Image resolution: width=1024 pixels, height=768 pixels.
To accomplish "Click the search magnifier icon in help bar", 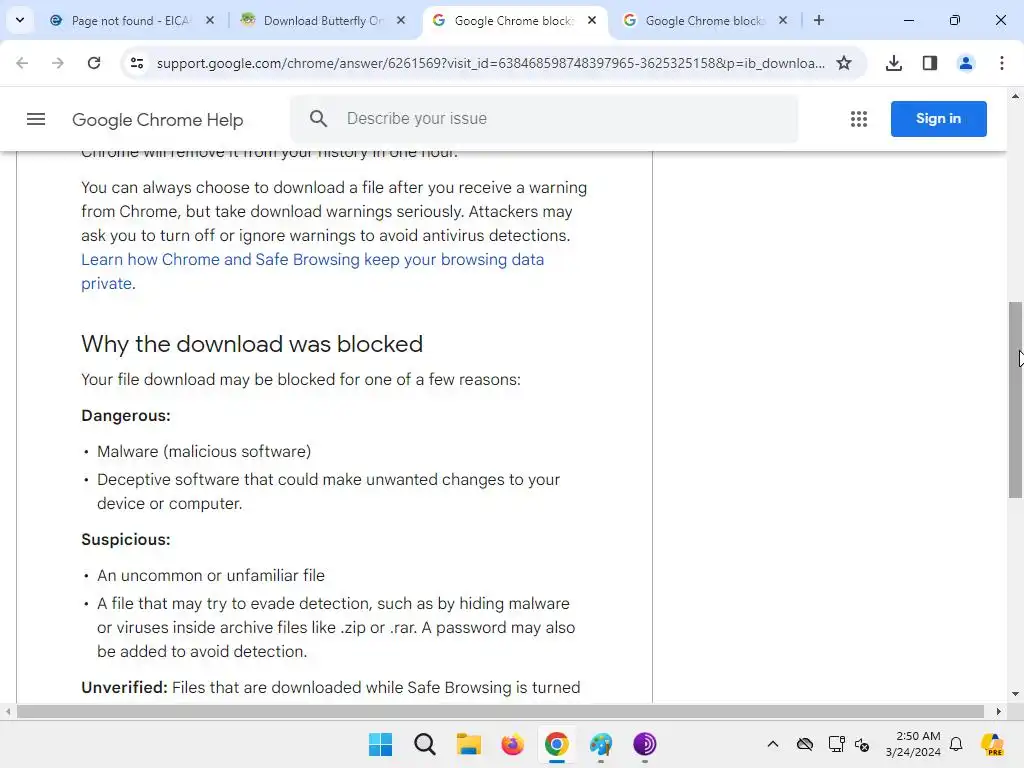I will point(318,118).
